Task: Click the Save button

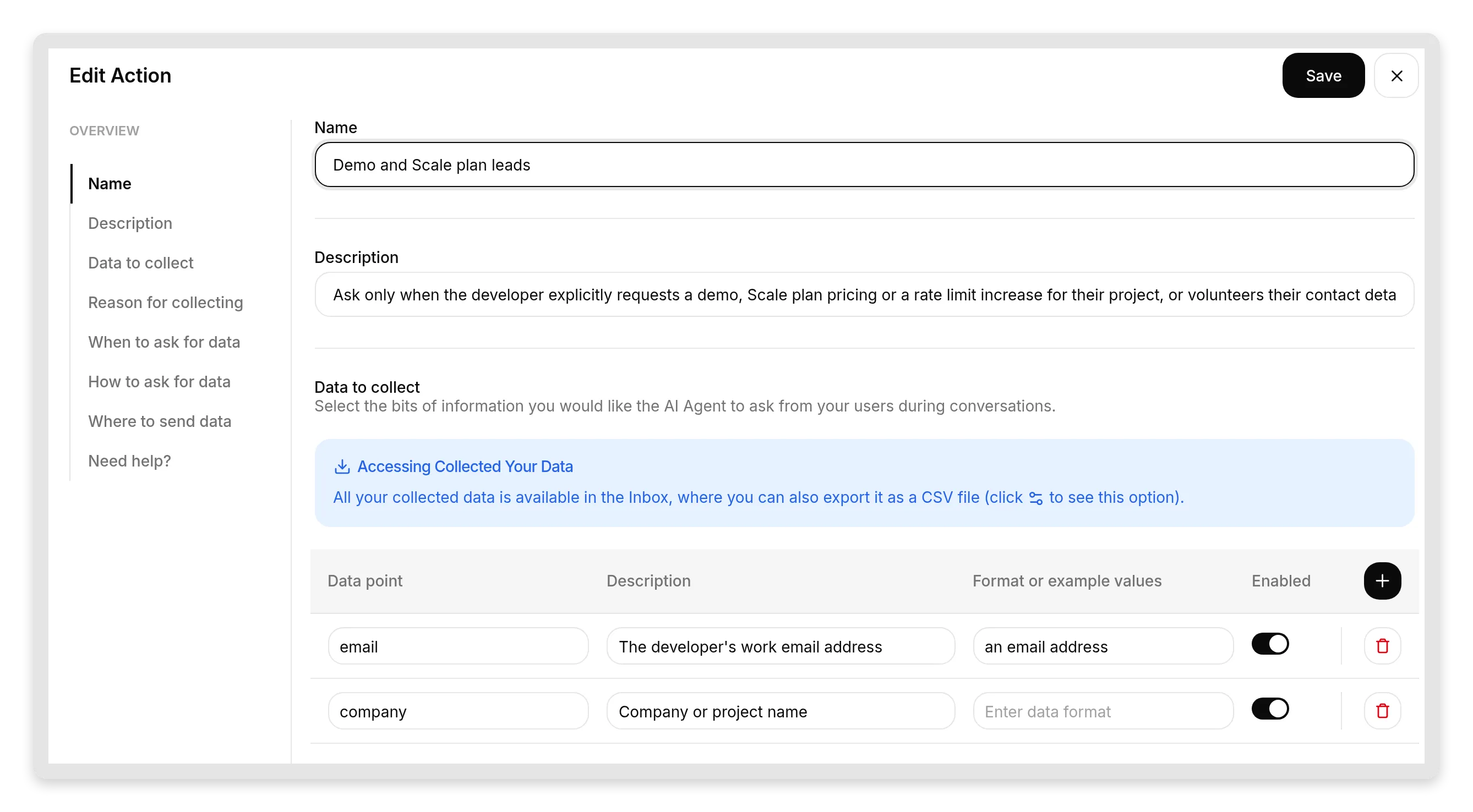Action: [1323, 75]
